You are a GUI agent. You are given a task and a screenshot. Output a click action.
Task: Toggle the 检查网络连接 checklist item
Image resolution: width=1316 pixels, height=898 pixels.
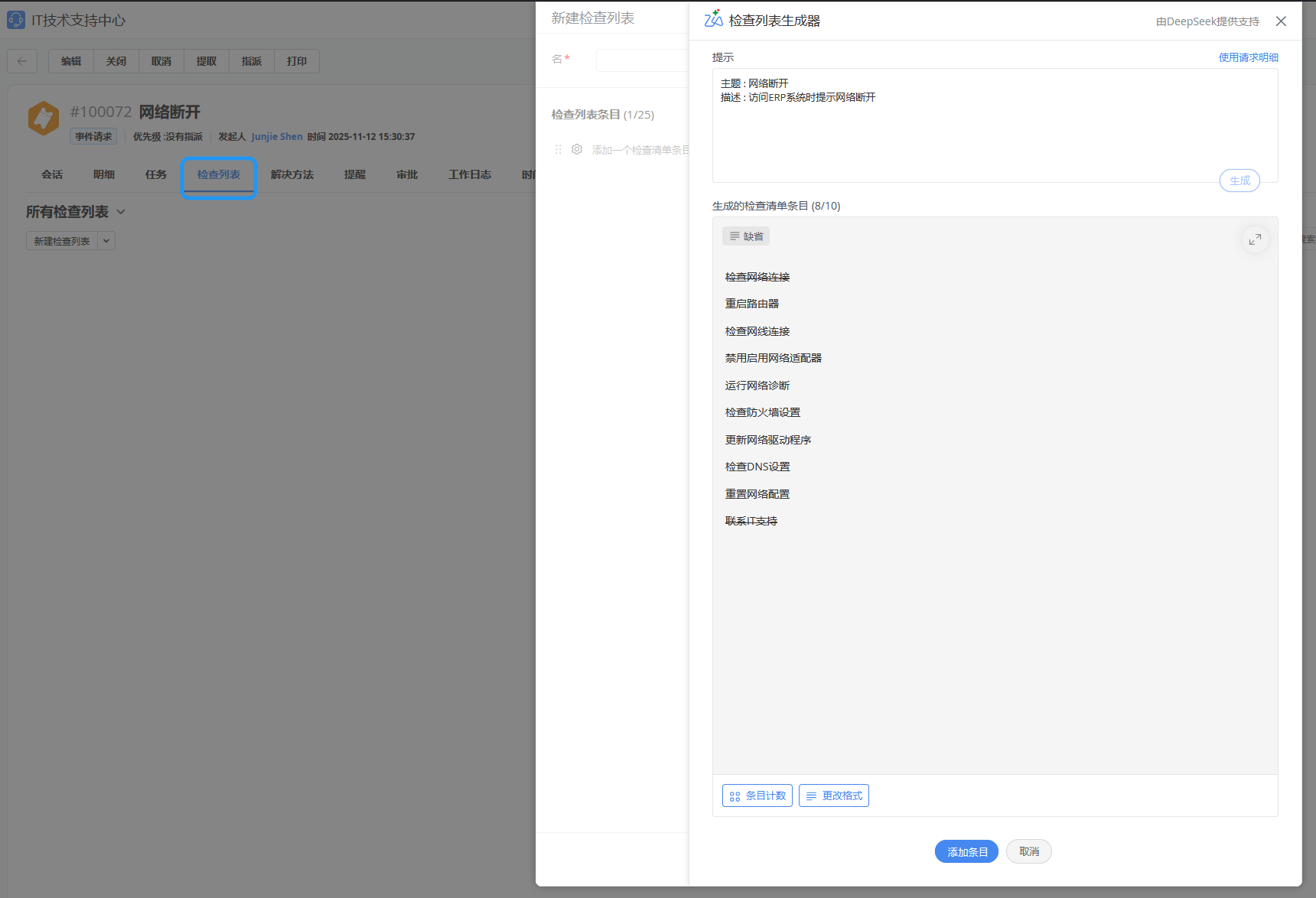pos(757,277)
